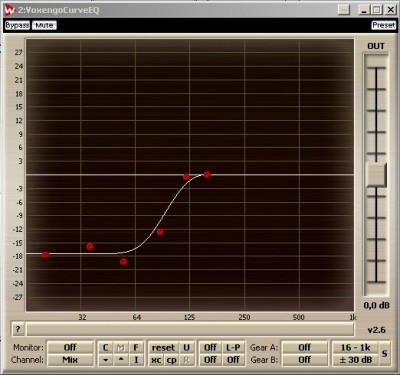Click the reset button
Screen dimensions: 400x375
[x=163, y=348]
